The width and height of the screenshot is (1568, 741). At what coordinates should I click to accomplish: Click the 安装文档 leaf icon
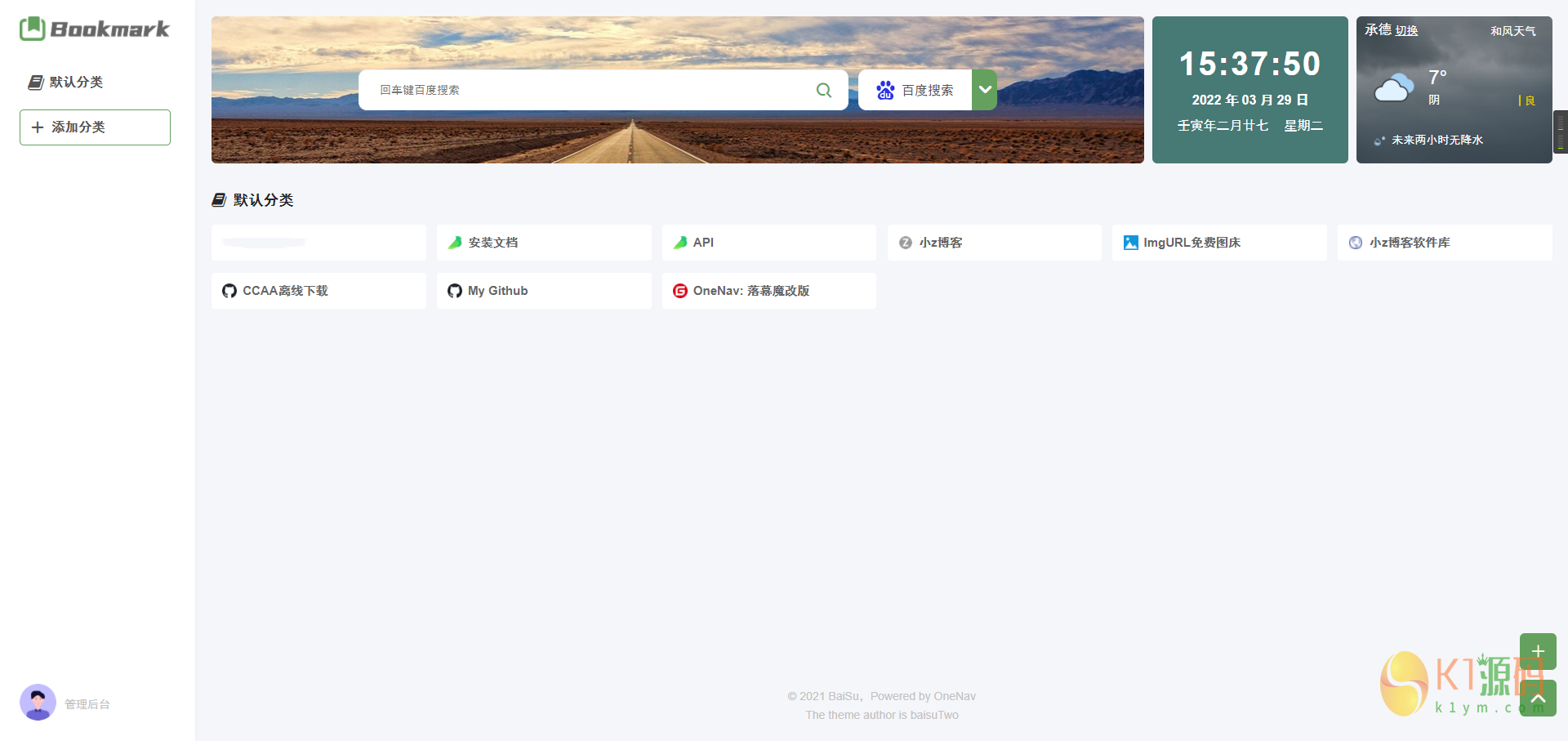(x=455, y=243)
